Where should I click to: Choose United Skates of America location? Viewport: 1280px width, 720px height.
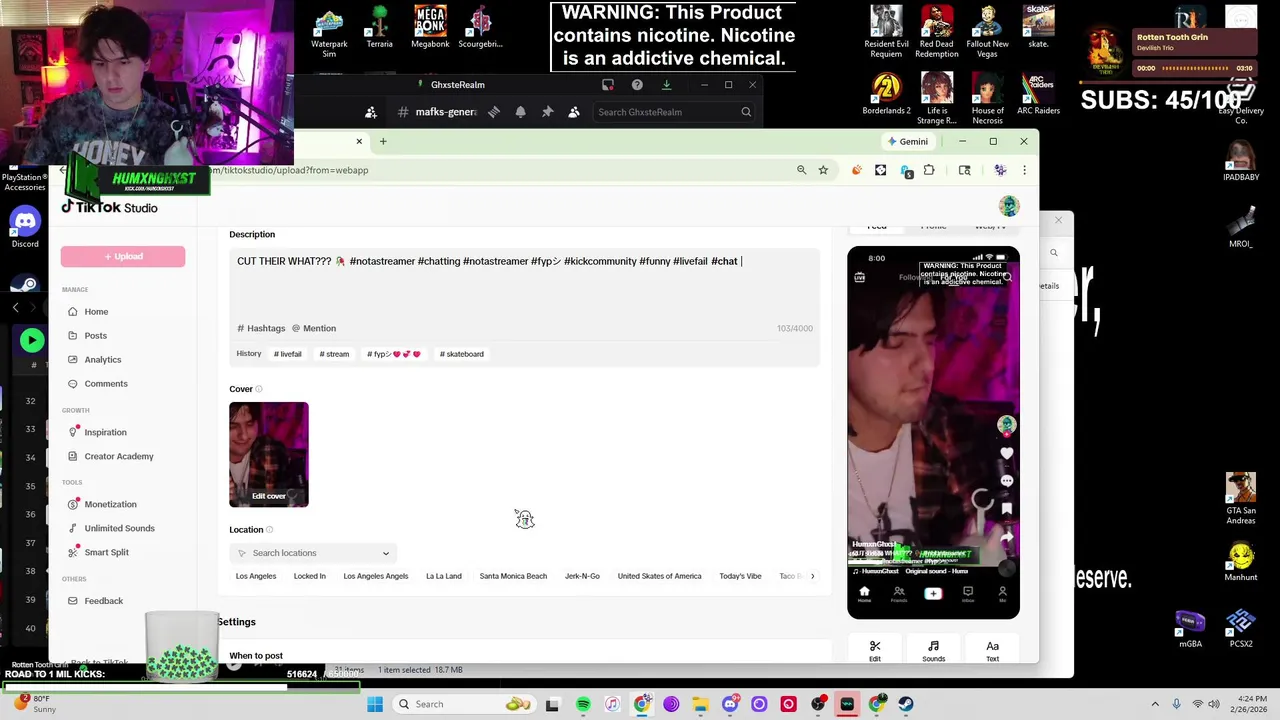[x=659, y=576]
